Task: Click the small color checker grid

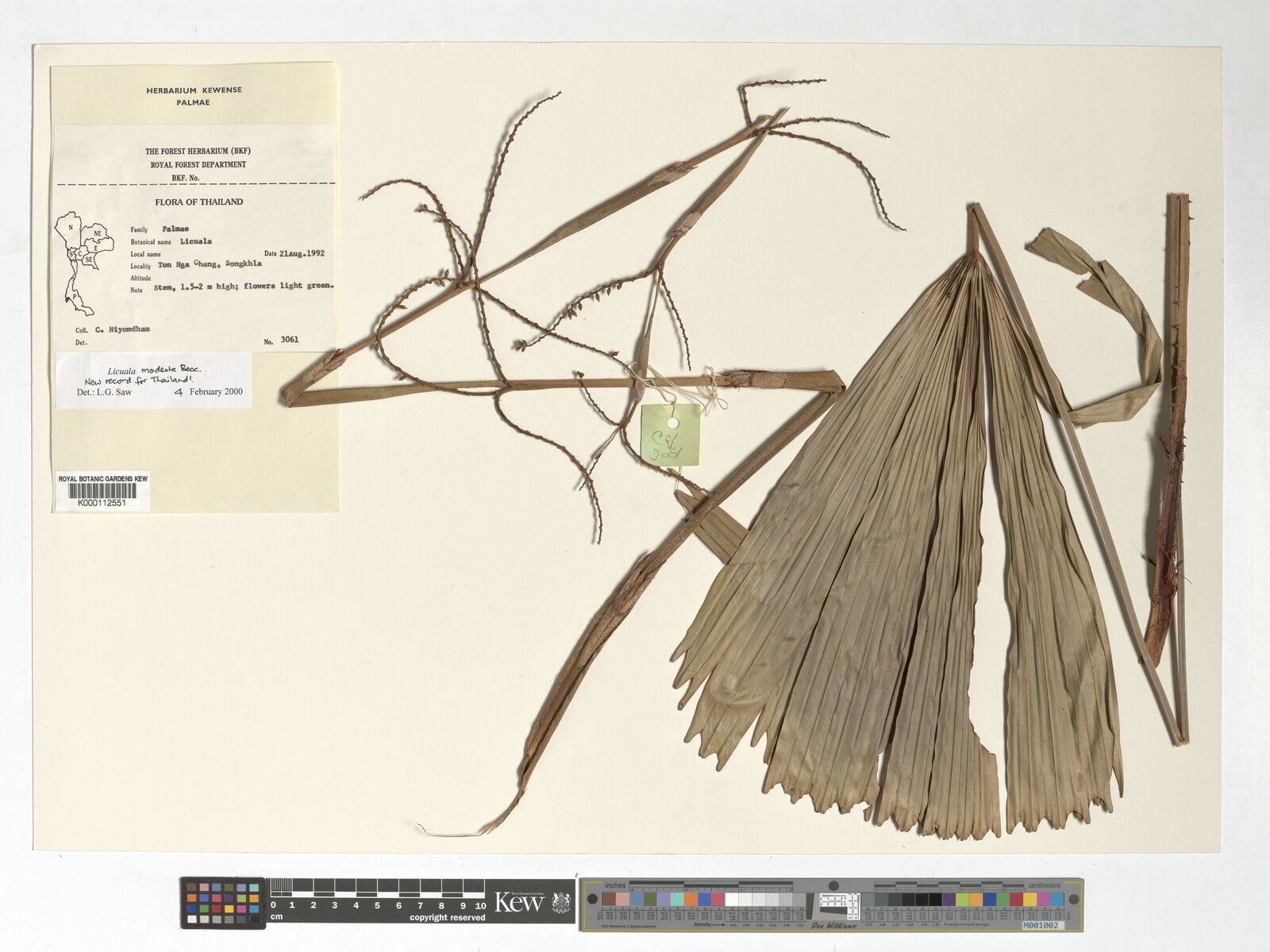Action: (223, 903)
